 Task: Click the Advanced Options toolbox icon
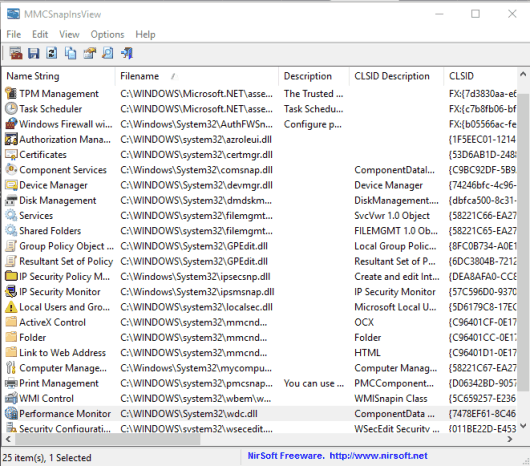point(16,53)
